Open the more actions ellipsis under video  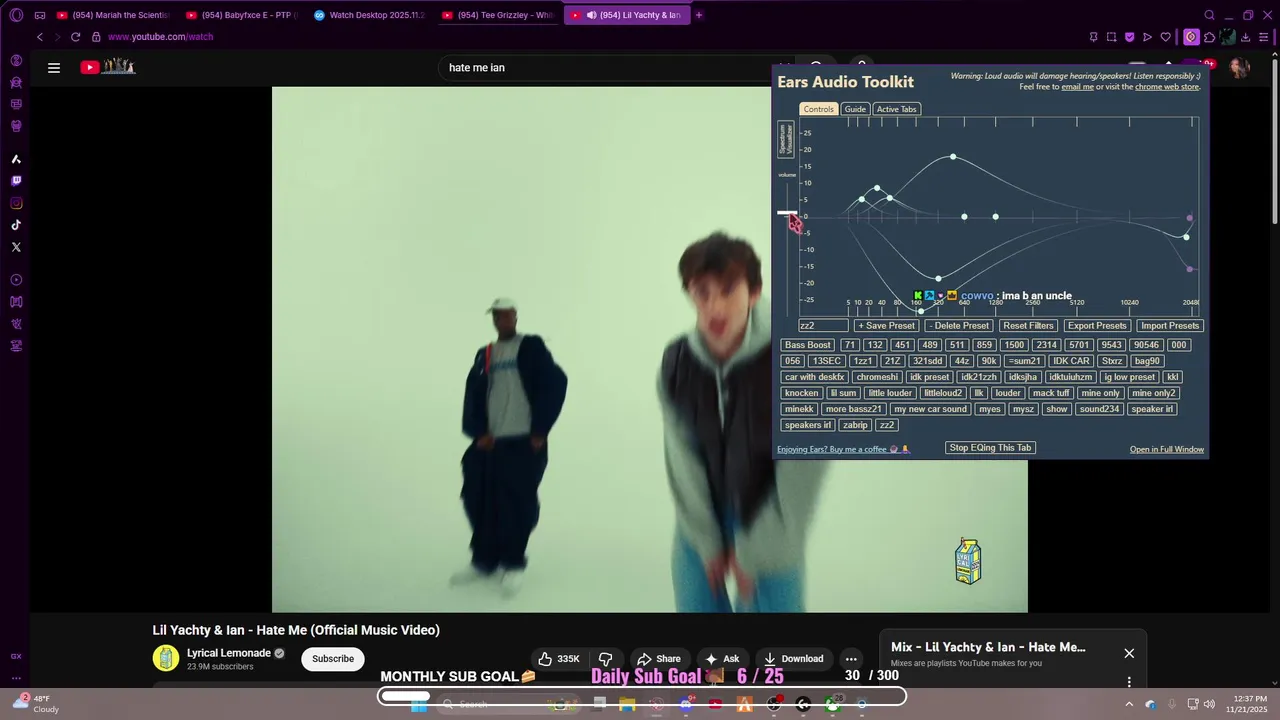pos(851,659)
